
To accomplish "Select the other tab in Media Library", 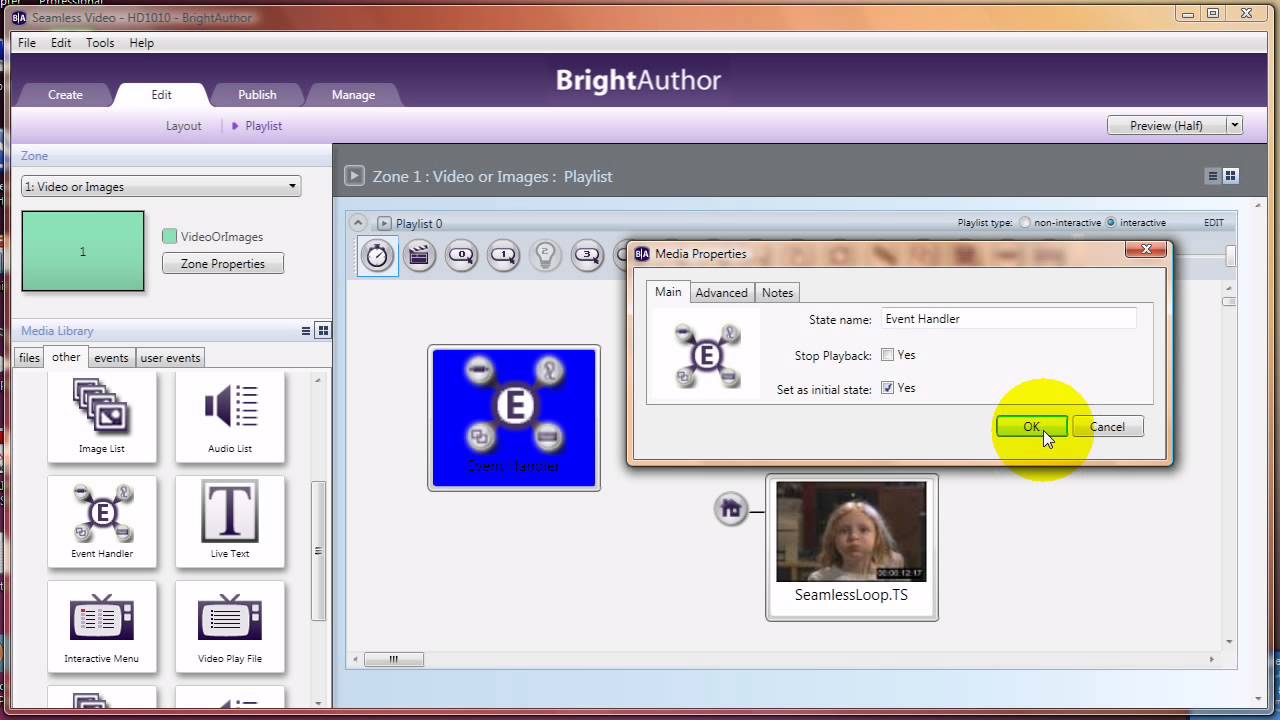I will click(66, 357).
